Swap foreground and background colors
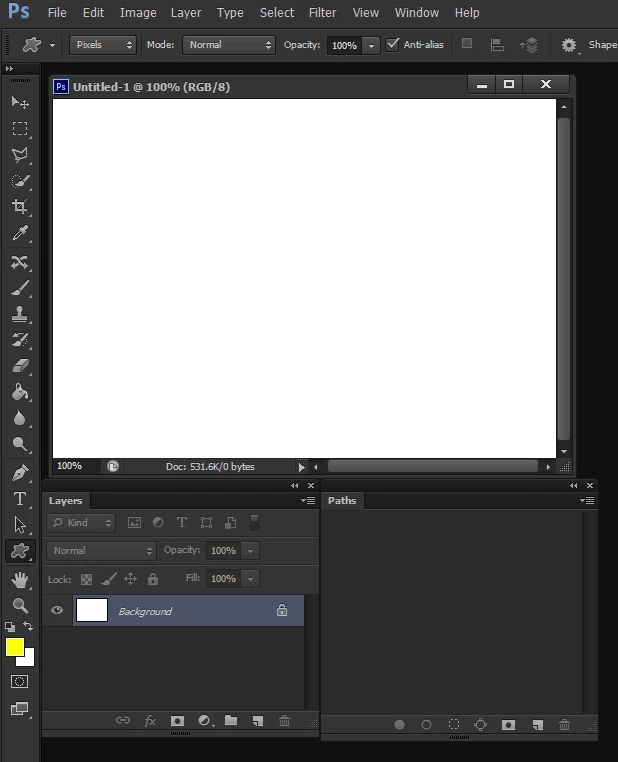The image size is (618, 762). point(28,626)
